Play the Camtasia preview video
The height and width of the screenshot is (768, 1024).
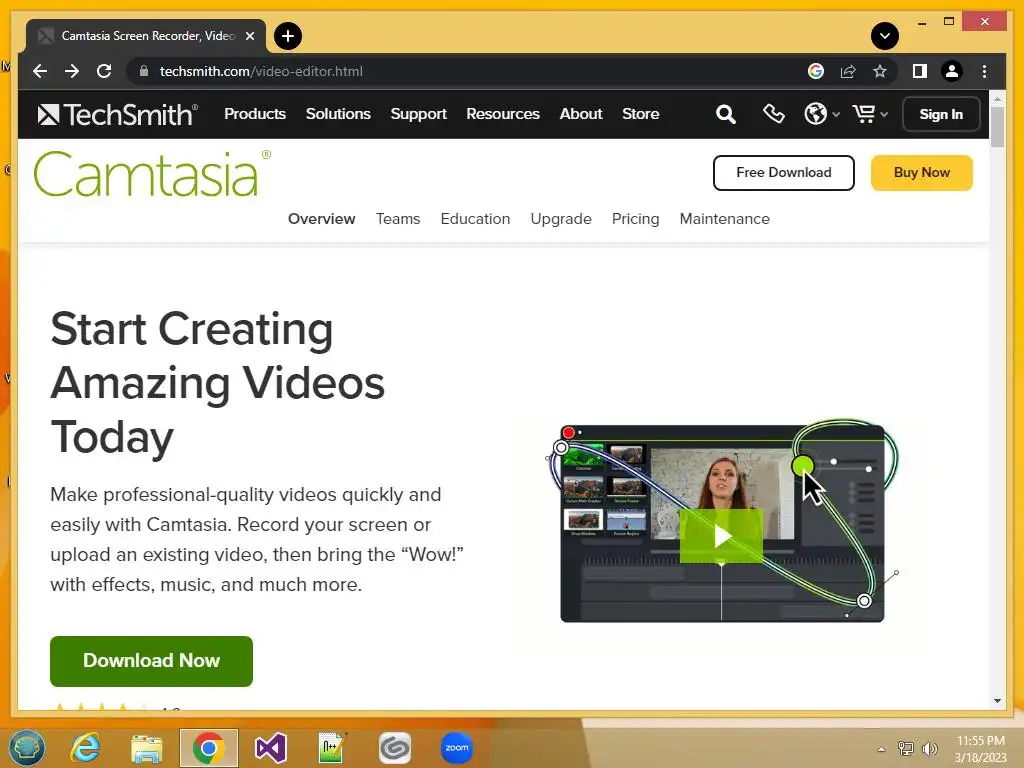pos(721,536)
